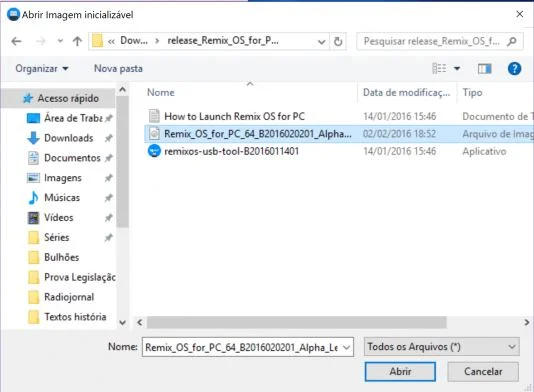Click the Área de Trabalho desktop icon
This screenshot has width=534, height=392.
click(33, 119)
